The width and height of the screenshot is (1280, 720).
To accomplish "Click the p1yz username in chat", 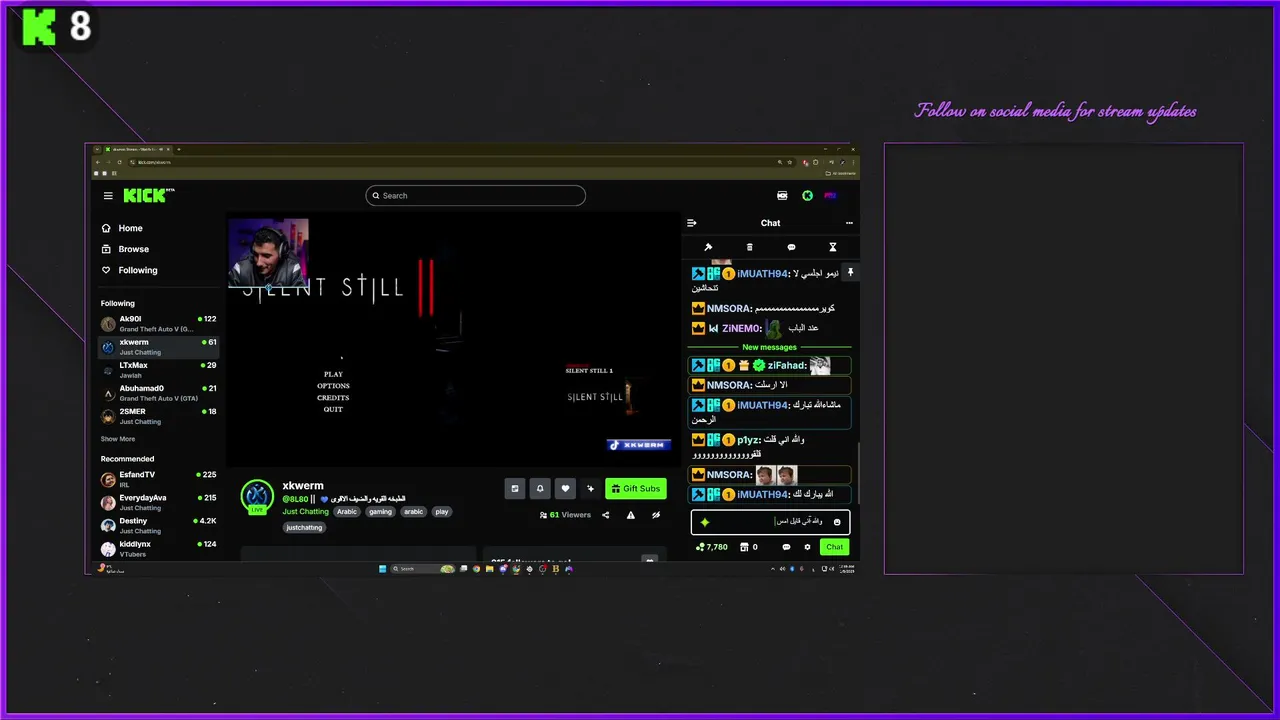I will pos(748,440).
